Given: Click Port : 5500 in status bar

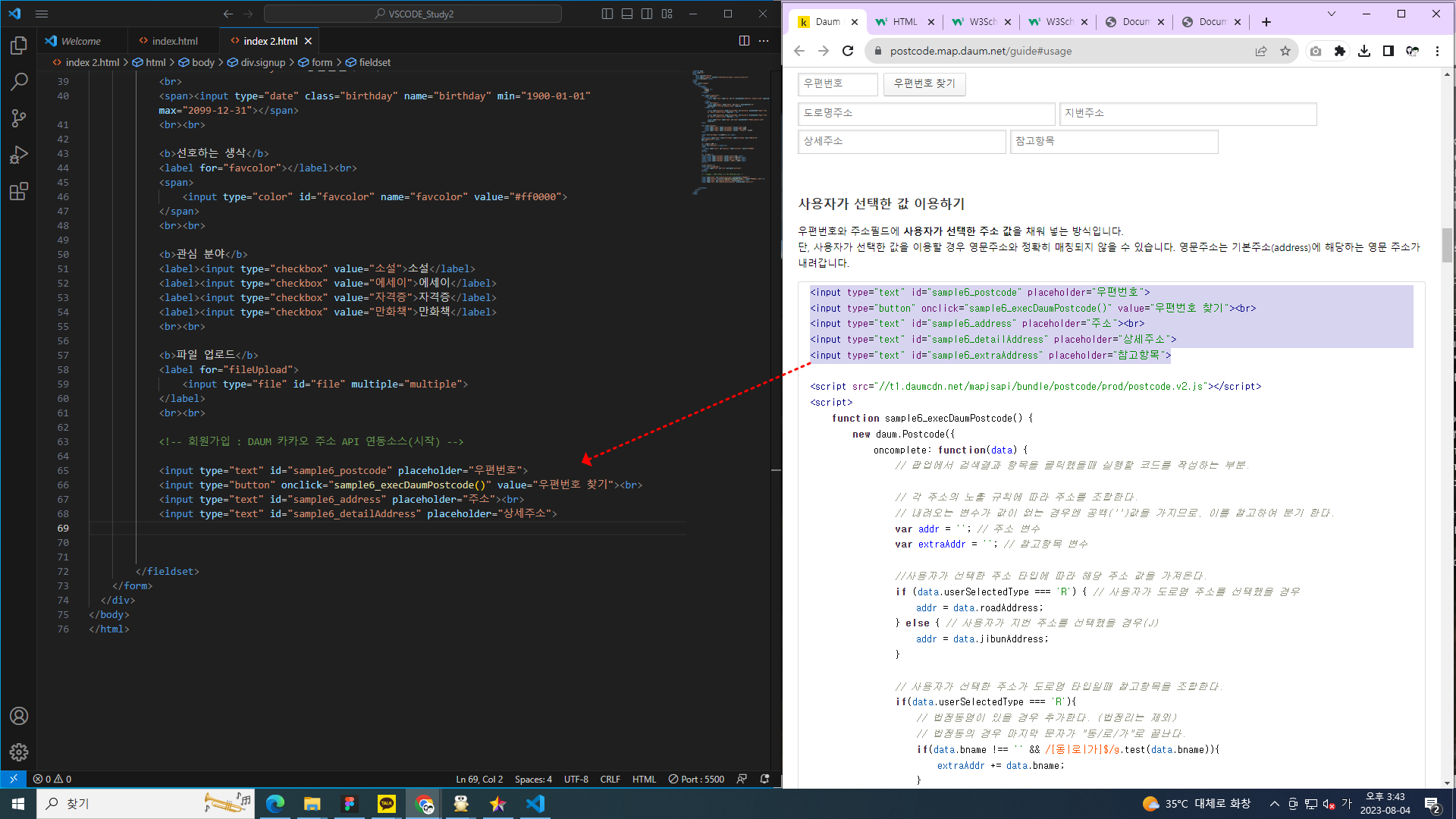Looking at the screenshot, I should click(x=696, y=779).
